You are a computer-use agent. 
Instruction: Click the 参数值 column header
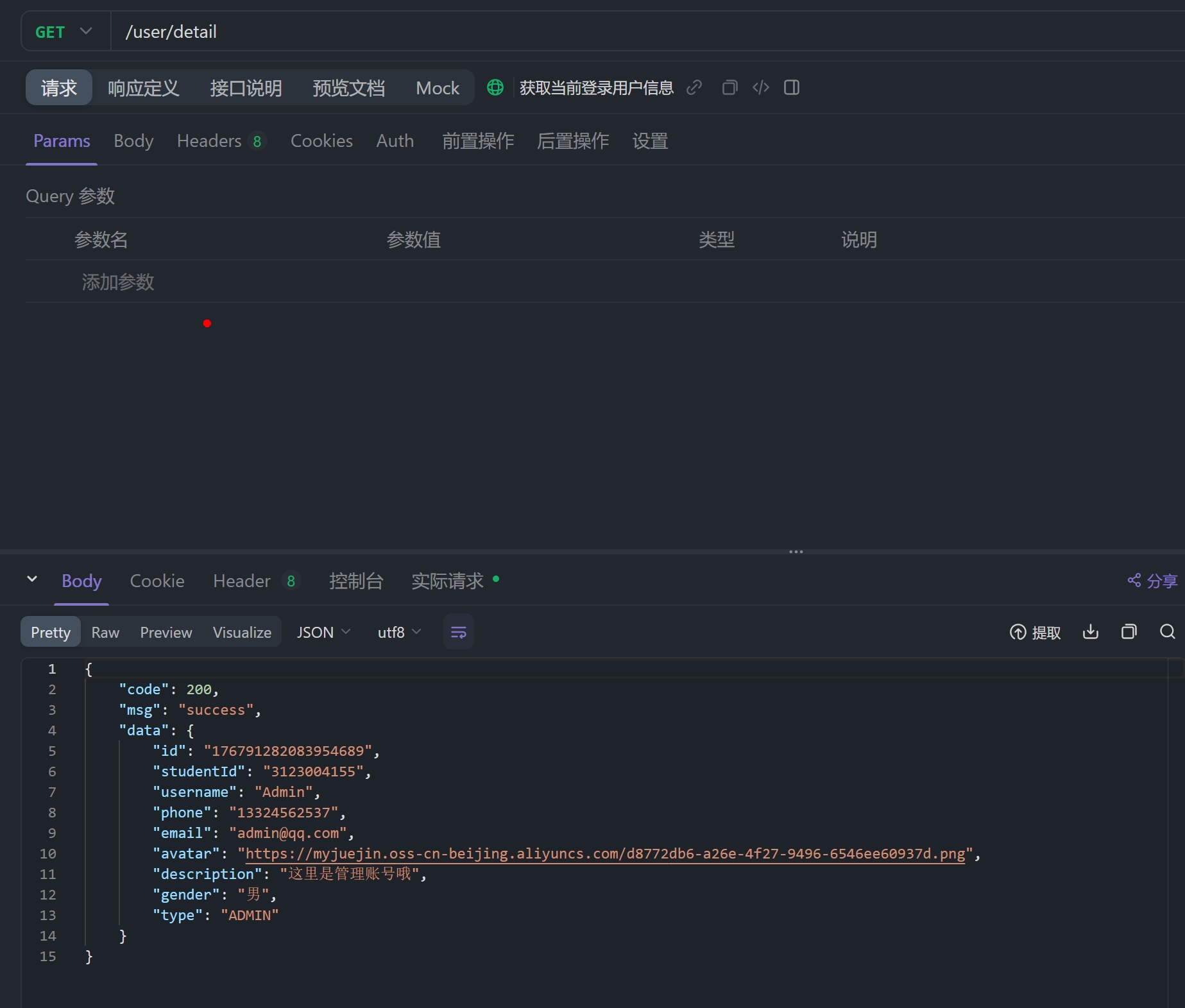414,239
